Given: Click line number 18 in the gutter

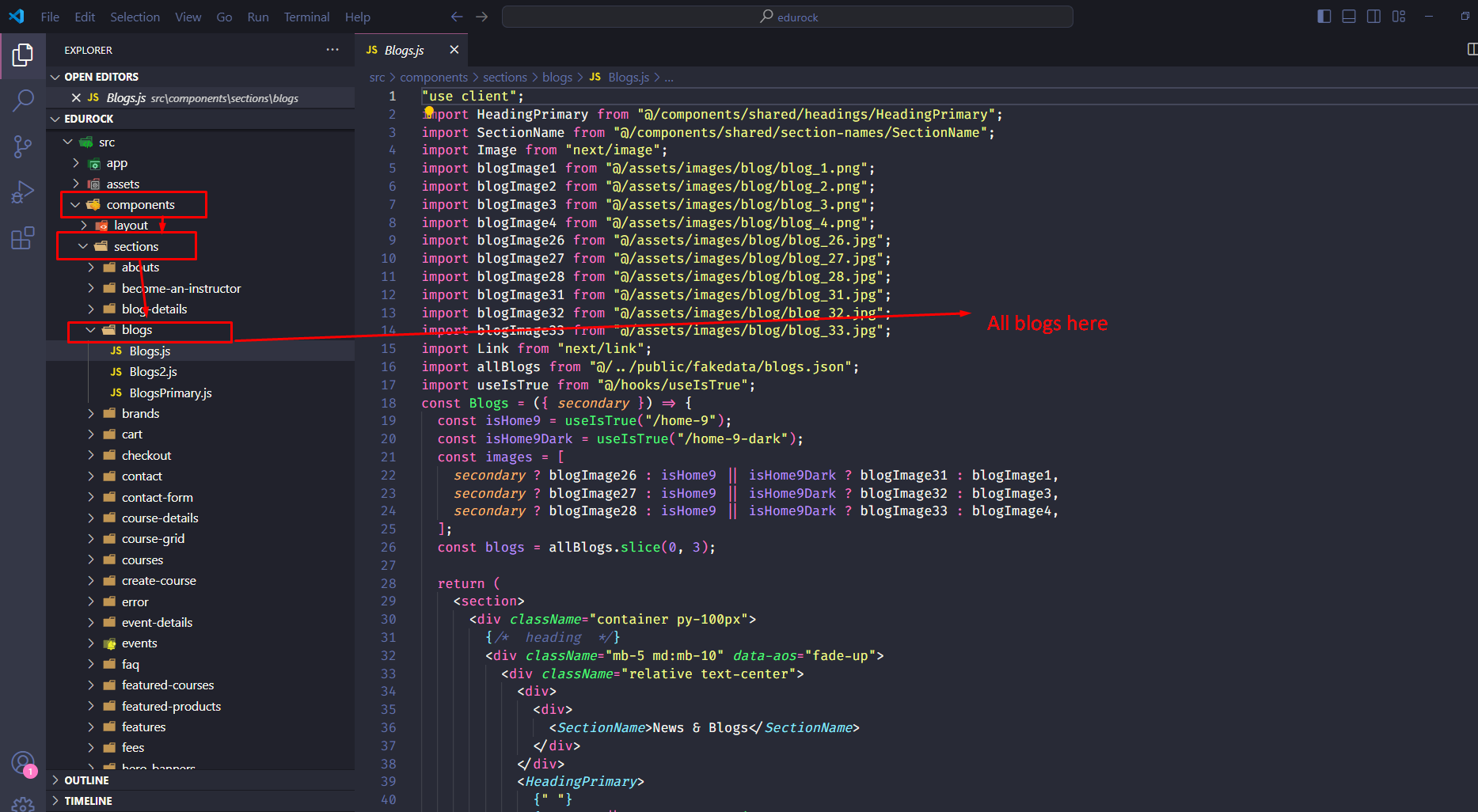Looking at the screenshot, I should (389, 403).
